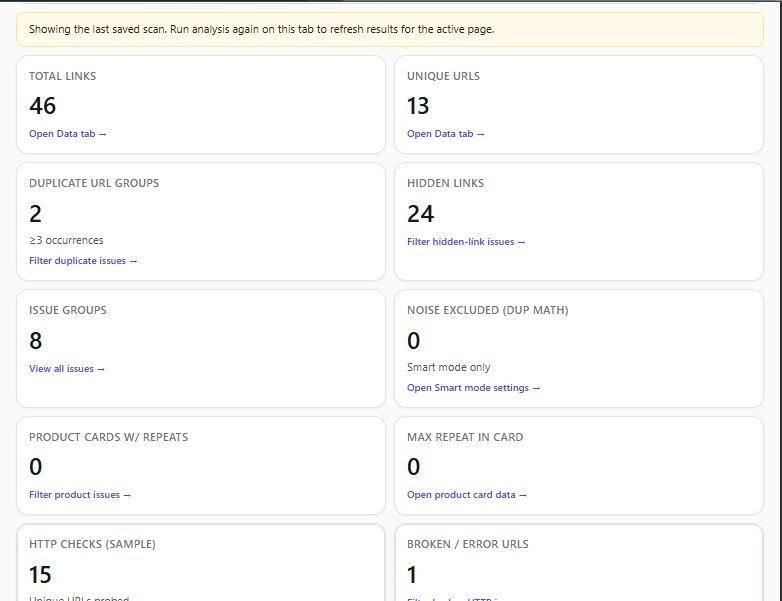The width and height of the screenshot is (782, 601).
Task: Select the View all issues link
Action: coord(66,369)
